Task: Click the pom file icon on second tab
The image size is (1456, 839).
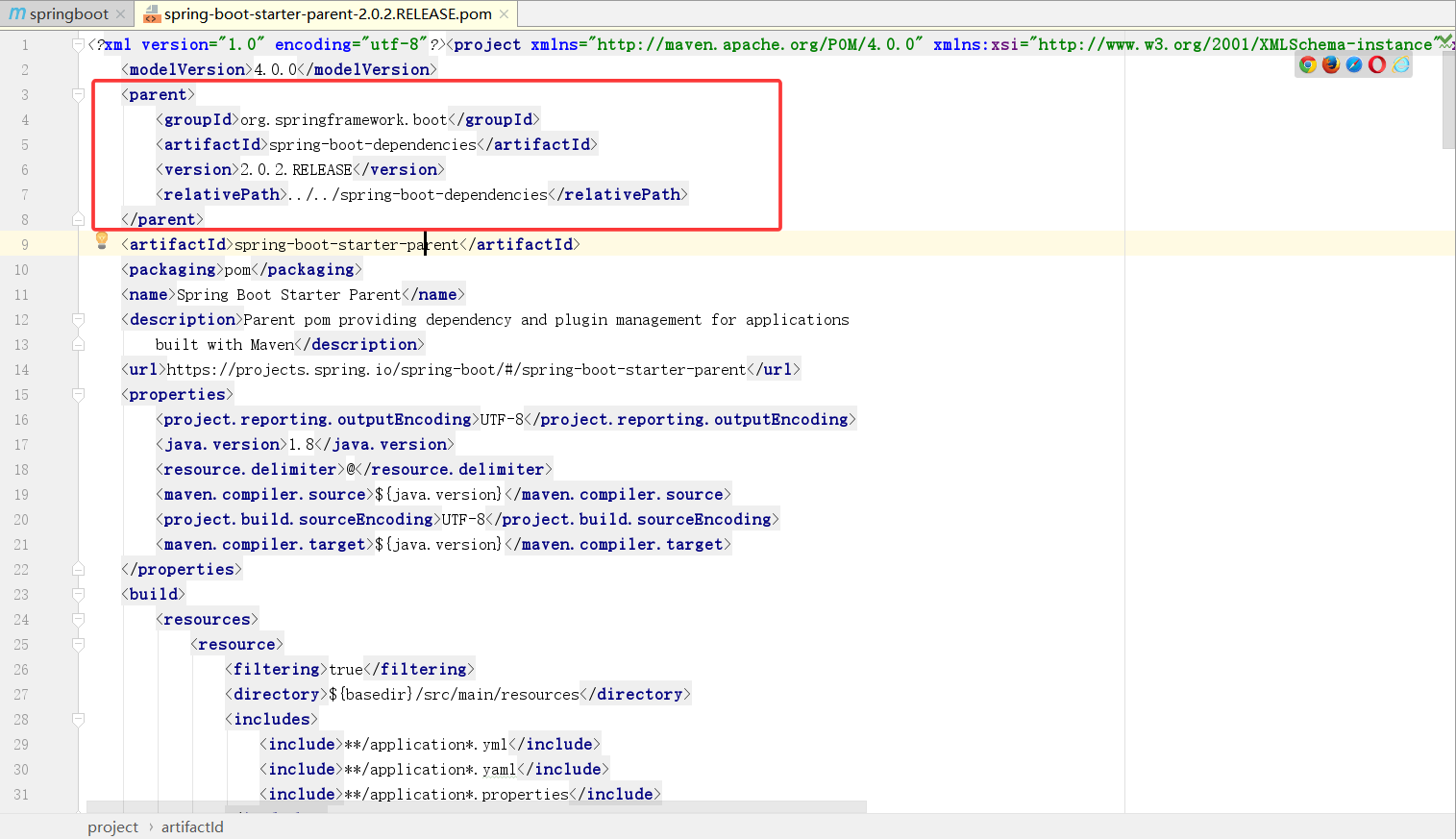Action: [x=152, y=13]
